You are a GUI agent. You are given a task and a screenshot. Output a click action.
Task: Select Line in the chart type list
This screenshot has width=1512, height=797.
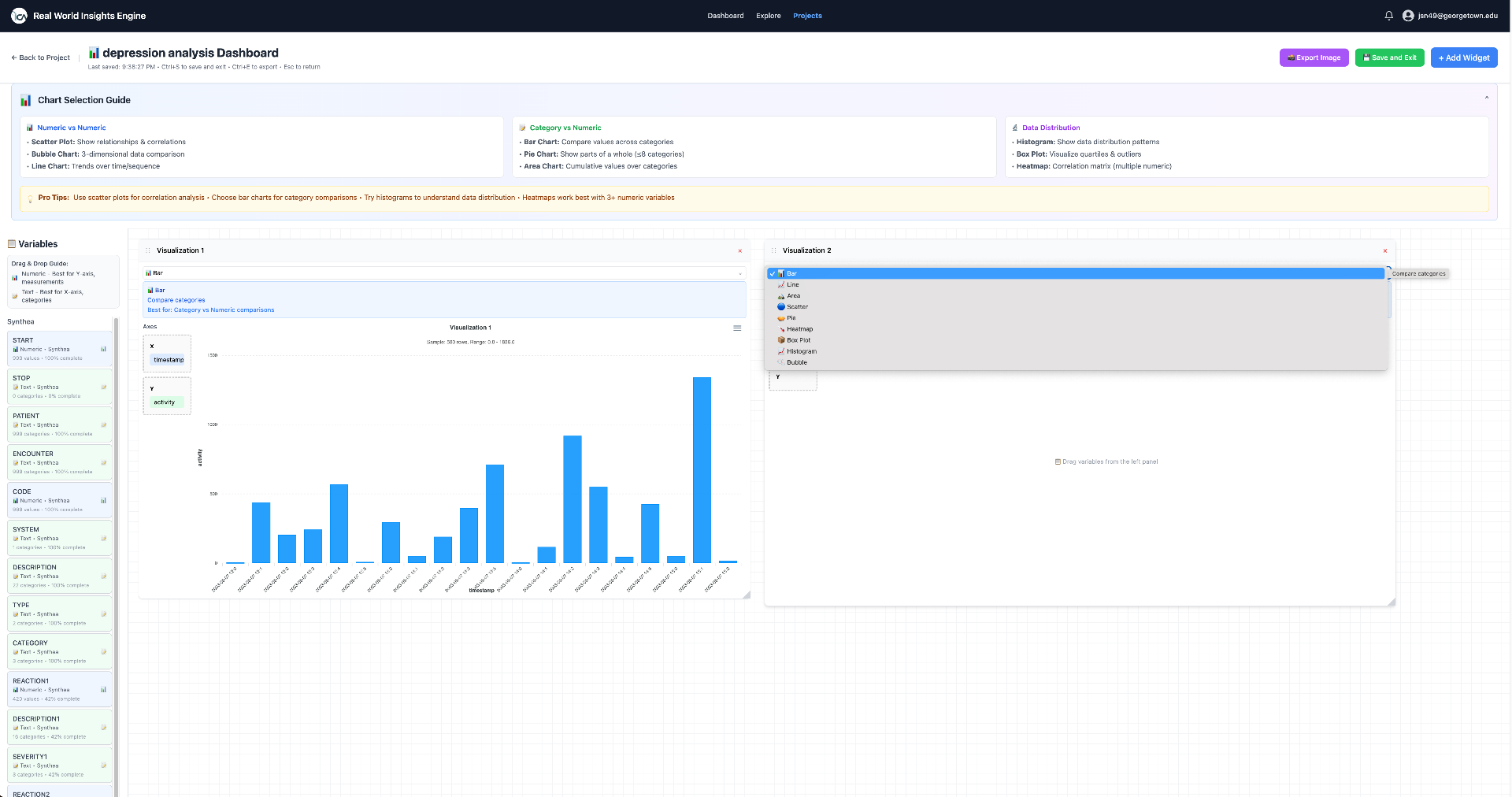[1076, 285]
